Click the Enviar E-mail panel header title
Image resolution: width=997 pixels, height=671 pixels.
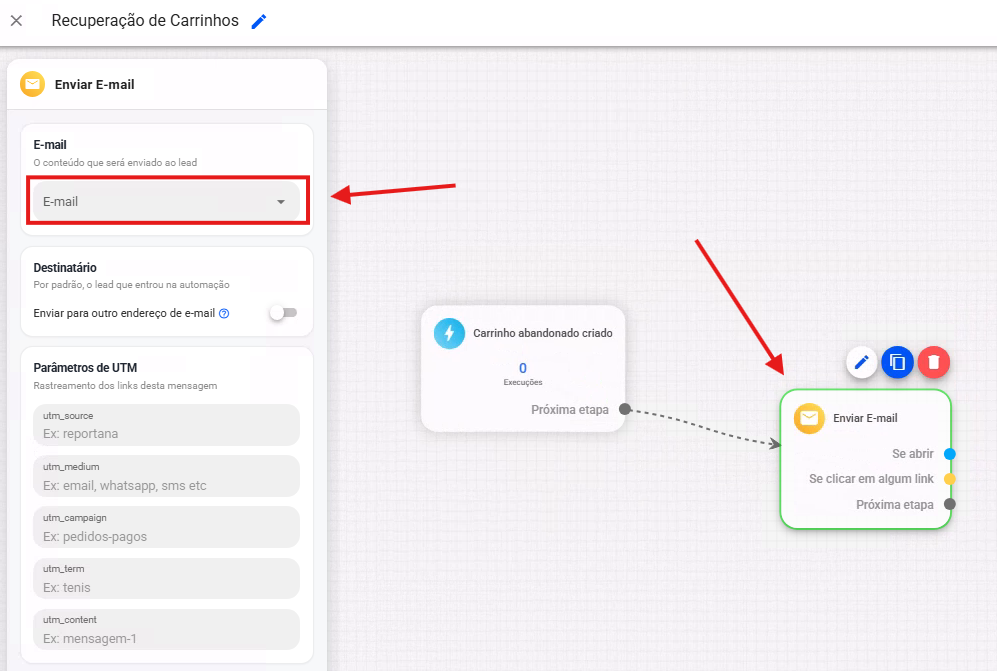pos(95,85)
